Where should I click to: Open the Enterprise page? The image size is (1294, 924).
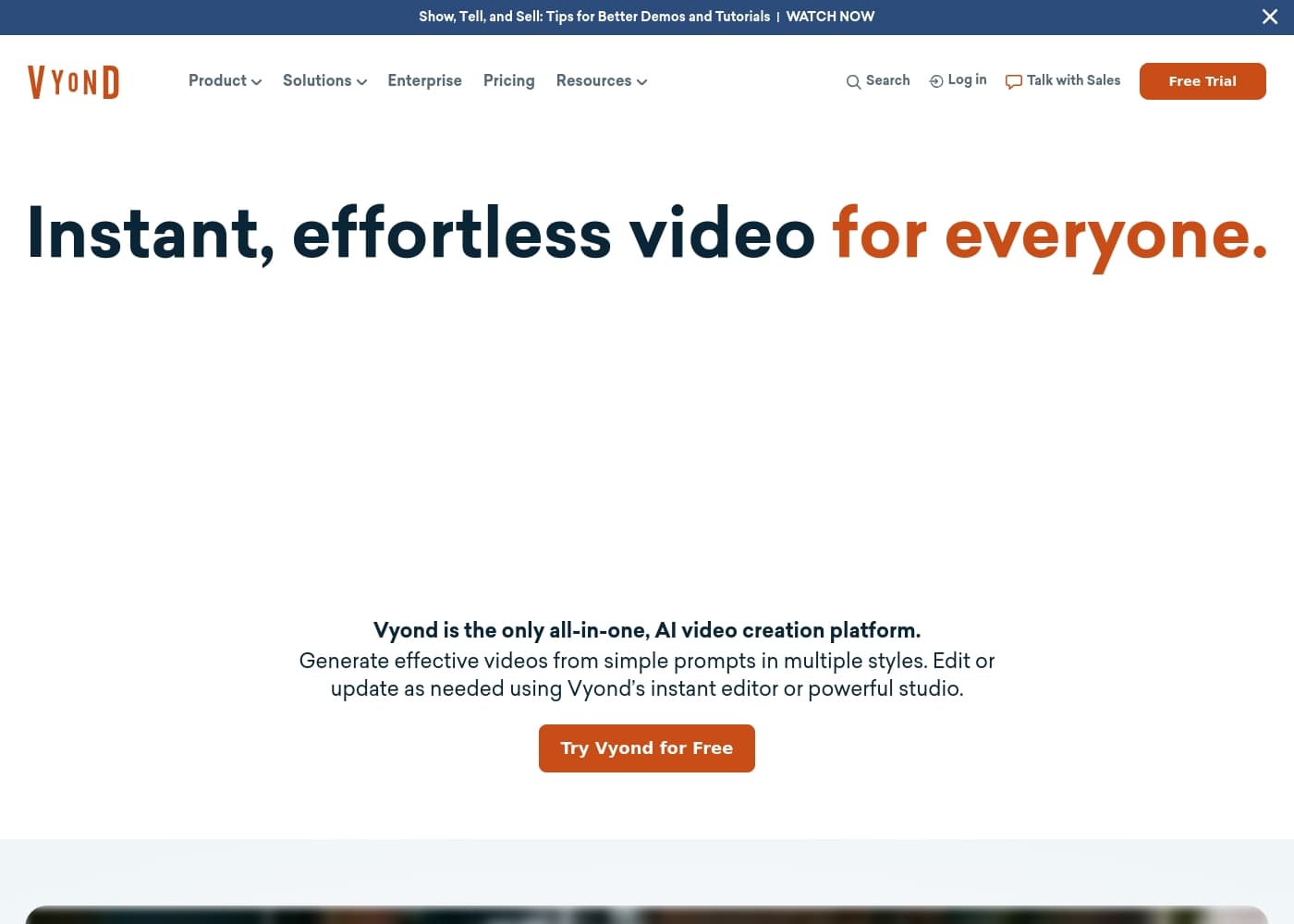pyautogui.click(x=424, y=80)
